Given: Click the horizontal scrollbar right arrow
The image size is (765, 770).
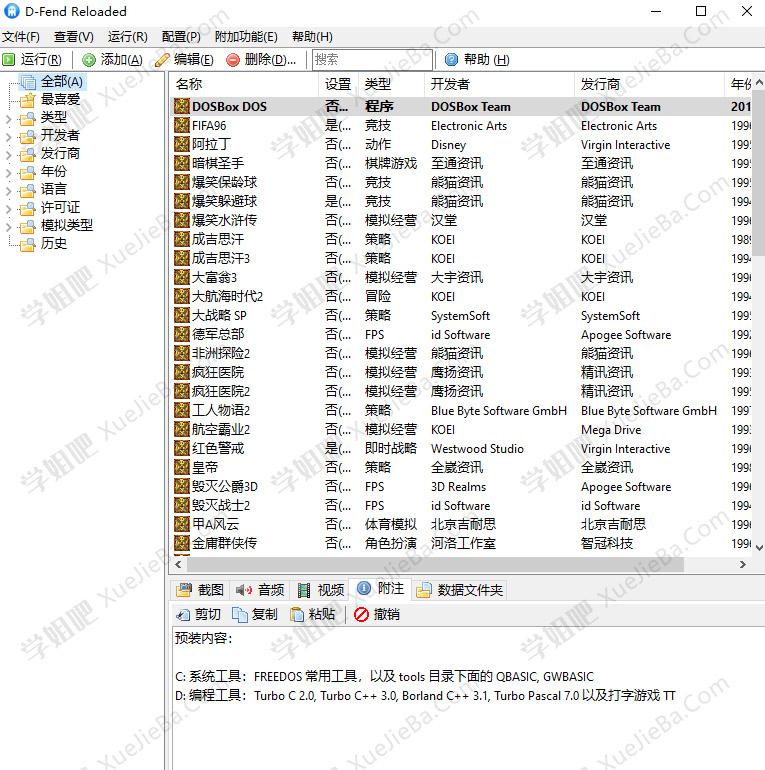Looking at the screenshot, I should (743, 565).
